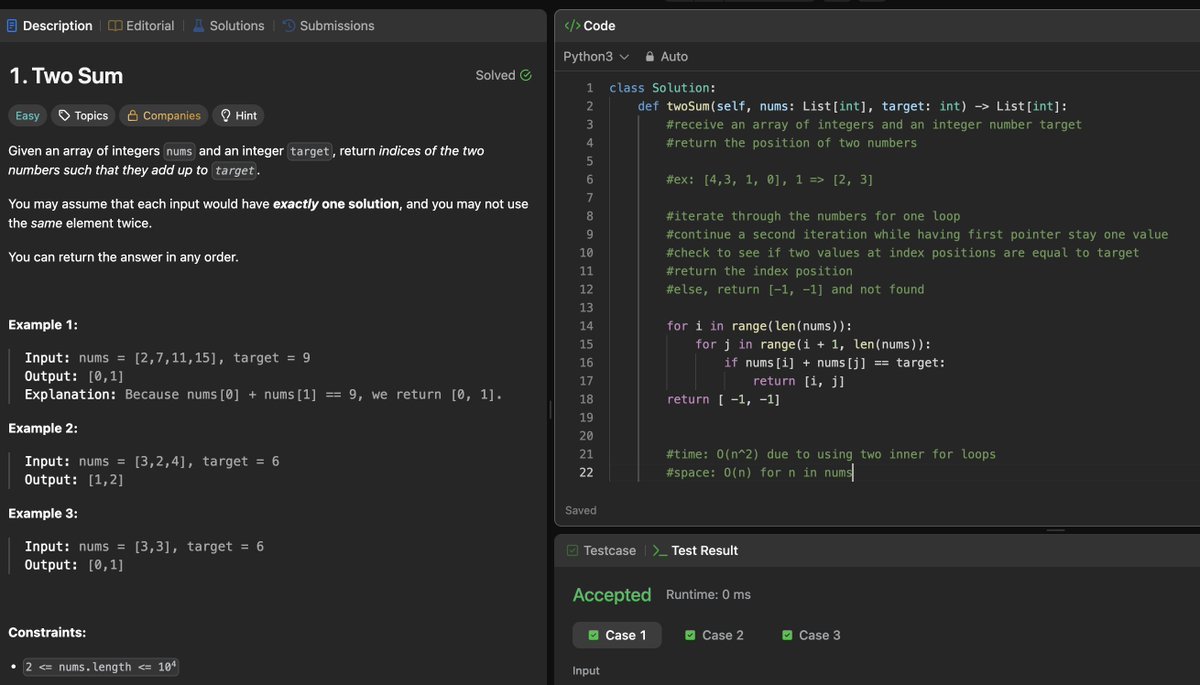
Task: Open the Solutions tab
Action: click(228, 26)
